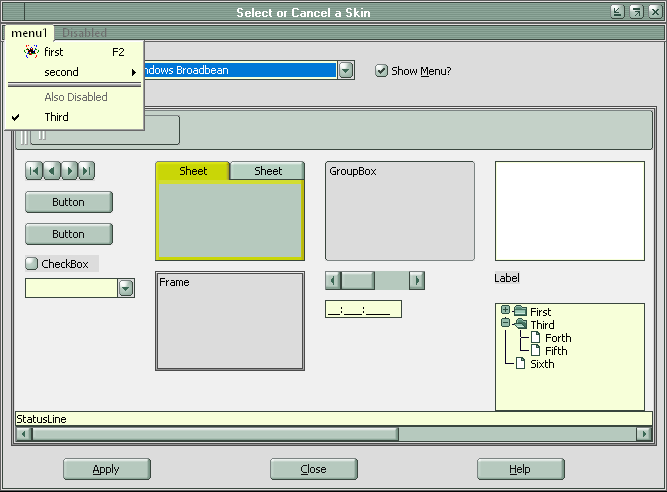Screen dimensions: 667x492
Task: Click the Help button
Action: pyautogui.click(x=520, y=469)
